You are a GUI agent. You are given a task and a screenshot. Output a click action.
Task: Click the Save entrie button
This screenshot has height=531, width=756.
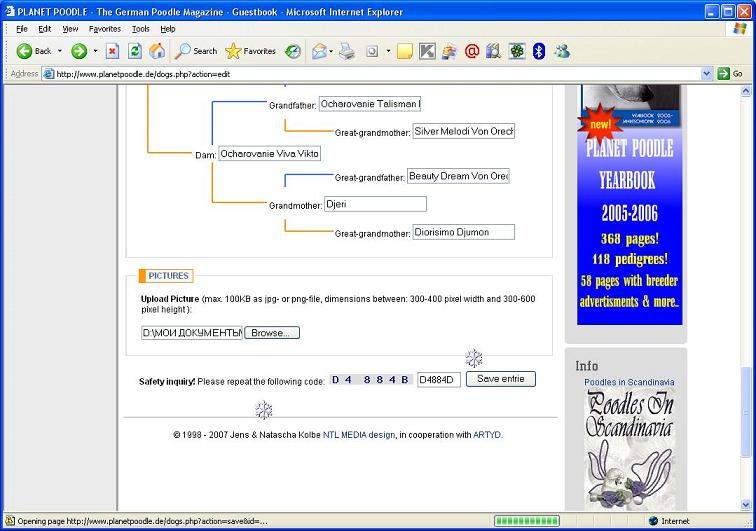click(500, 379)
